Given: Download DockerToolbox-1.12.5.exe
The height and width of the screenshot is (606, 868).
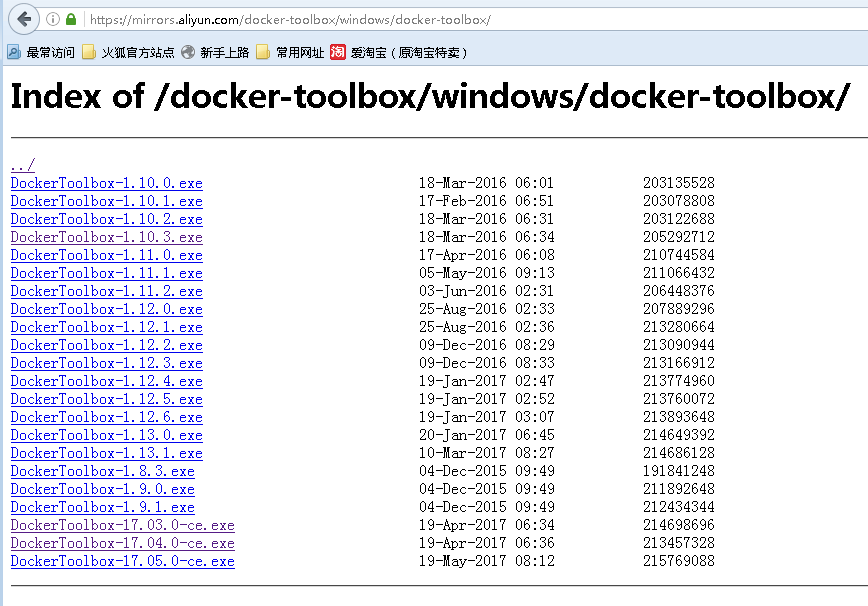Looking at the screenshot, I should (107, 399).
